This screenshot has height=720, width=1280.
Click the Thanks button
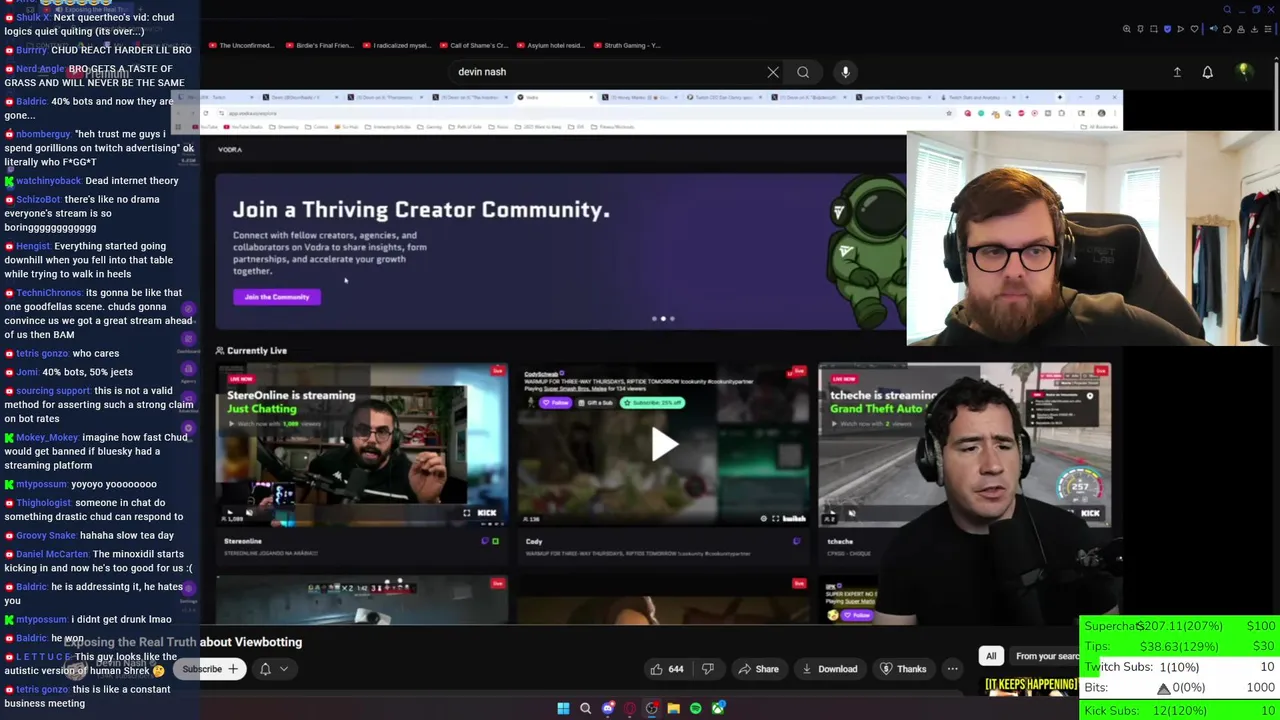coord(902,669)
